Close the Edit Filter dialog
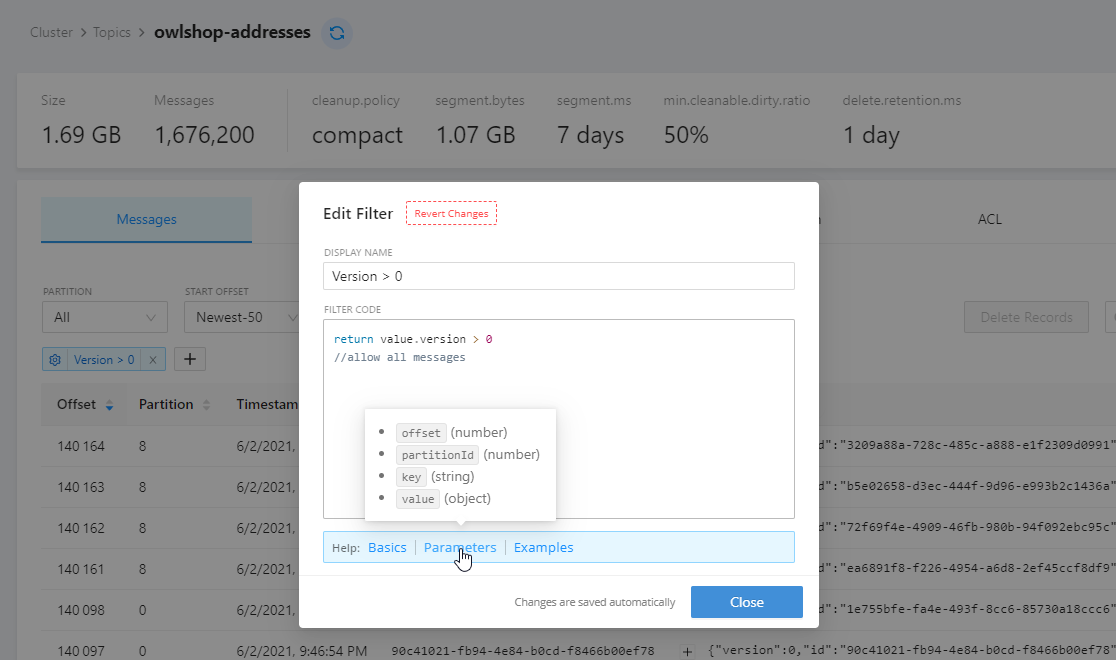 click(746, 602)
